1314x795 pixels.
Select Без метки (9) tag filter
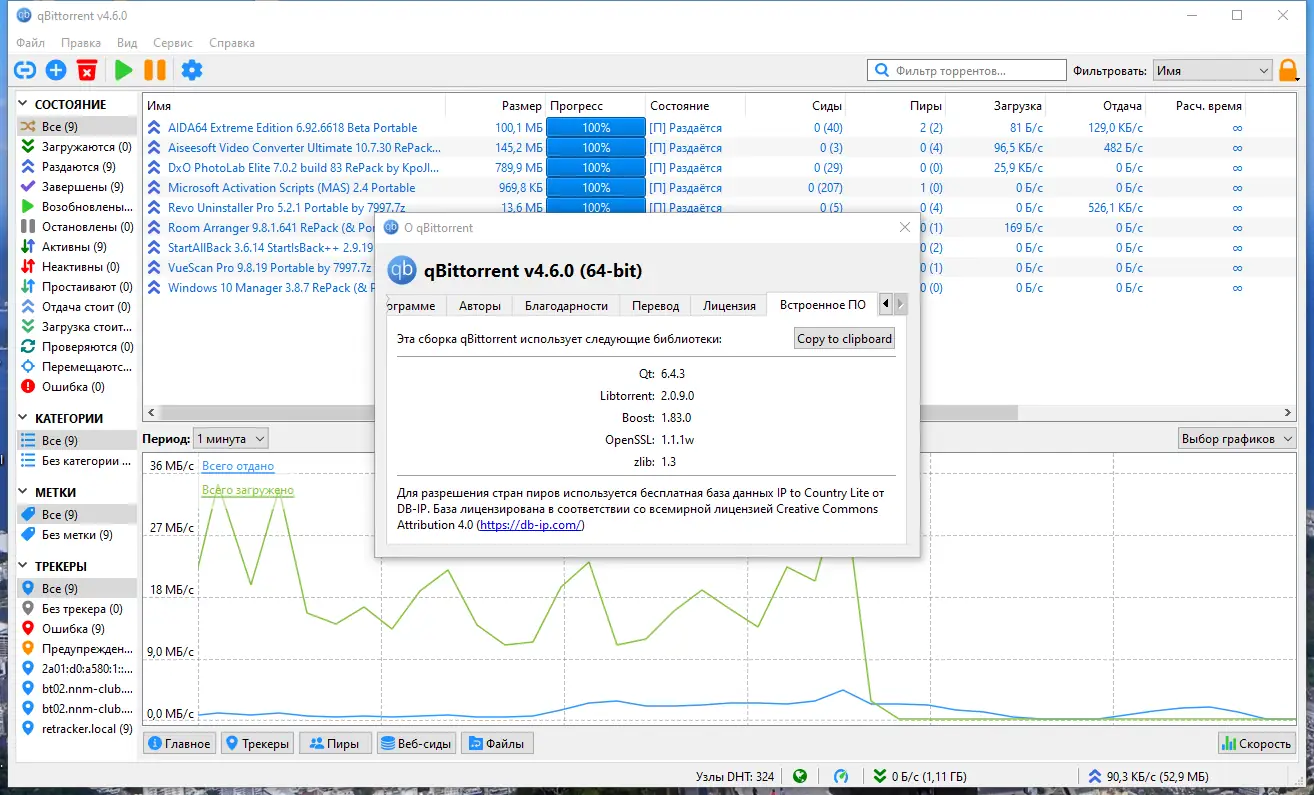click(x=77, y=535)
